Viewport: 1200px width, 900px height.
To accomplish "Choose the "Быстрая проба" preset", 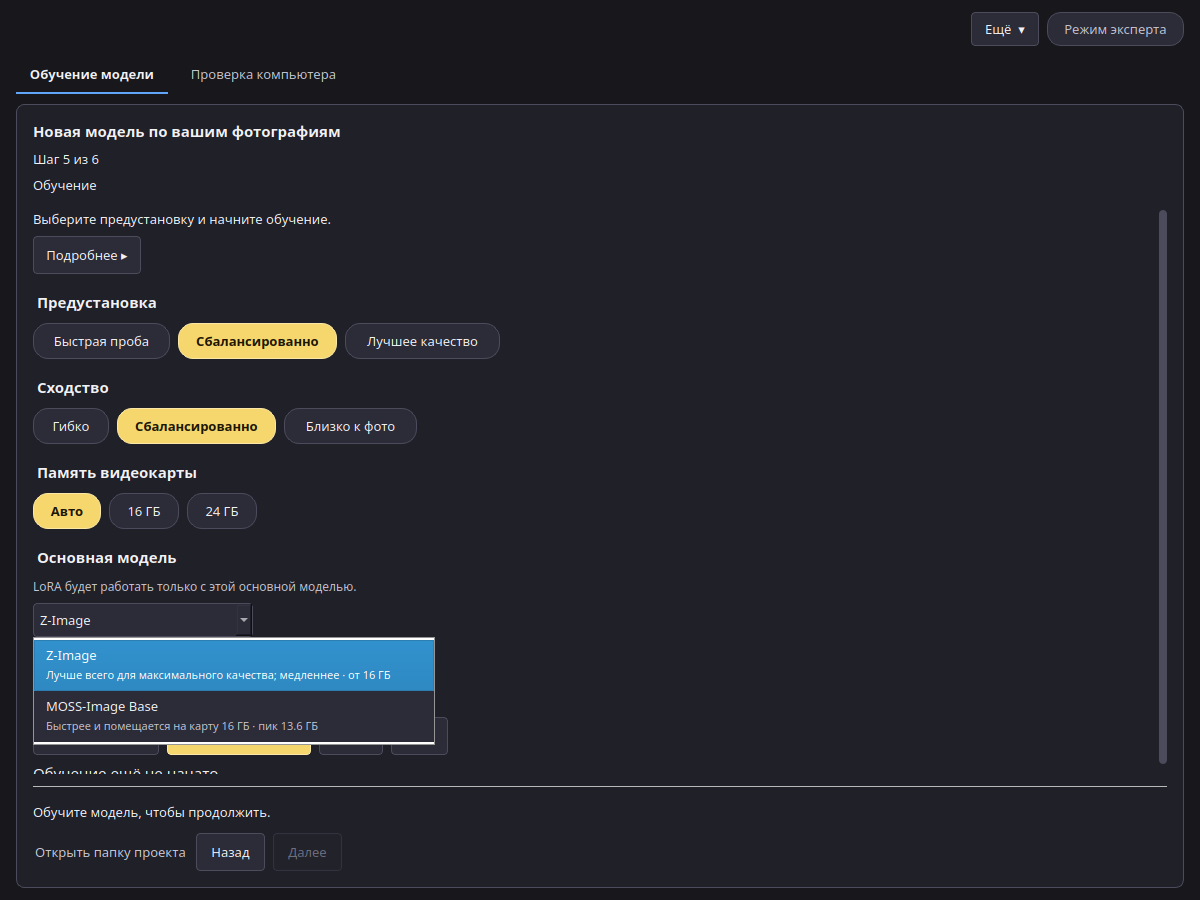I will pyautogui.click(x=101, y=341).
